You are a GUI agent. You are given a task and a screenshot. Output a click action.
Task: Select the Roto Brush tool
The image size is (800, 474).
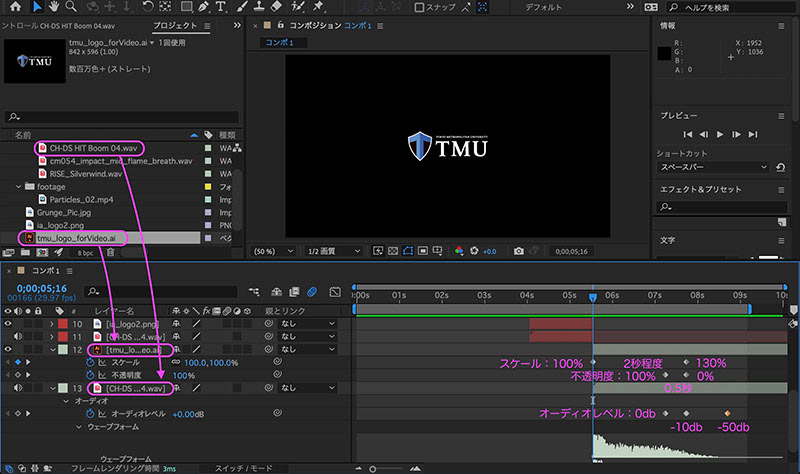(298, 6)
